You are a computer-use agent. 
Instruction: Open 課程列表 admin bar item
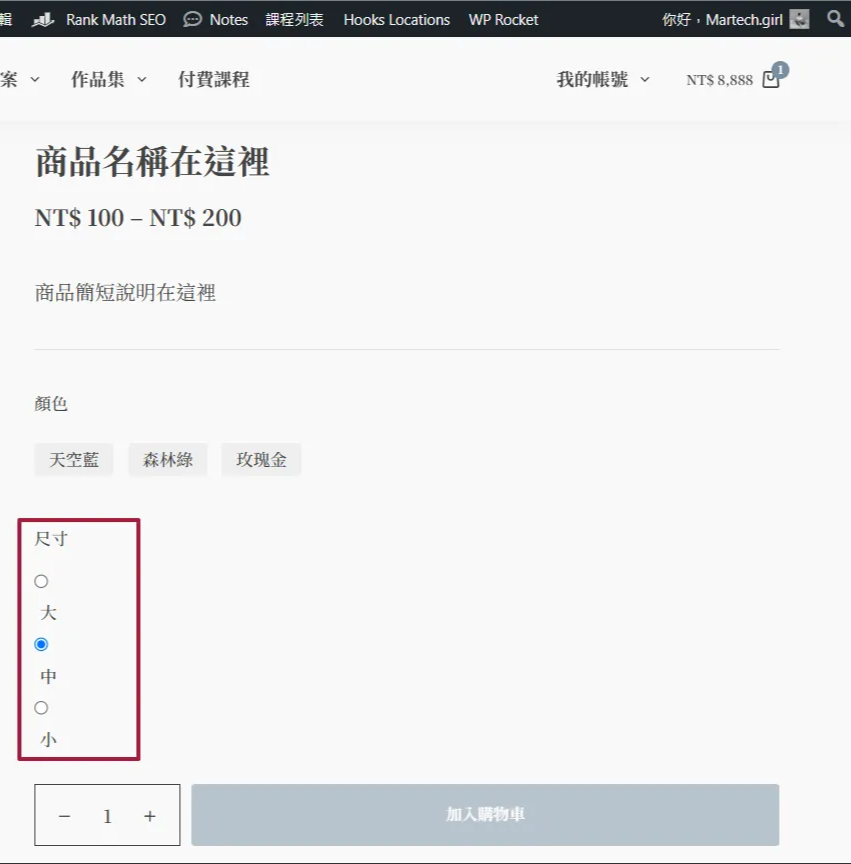[x=294, y=19]
